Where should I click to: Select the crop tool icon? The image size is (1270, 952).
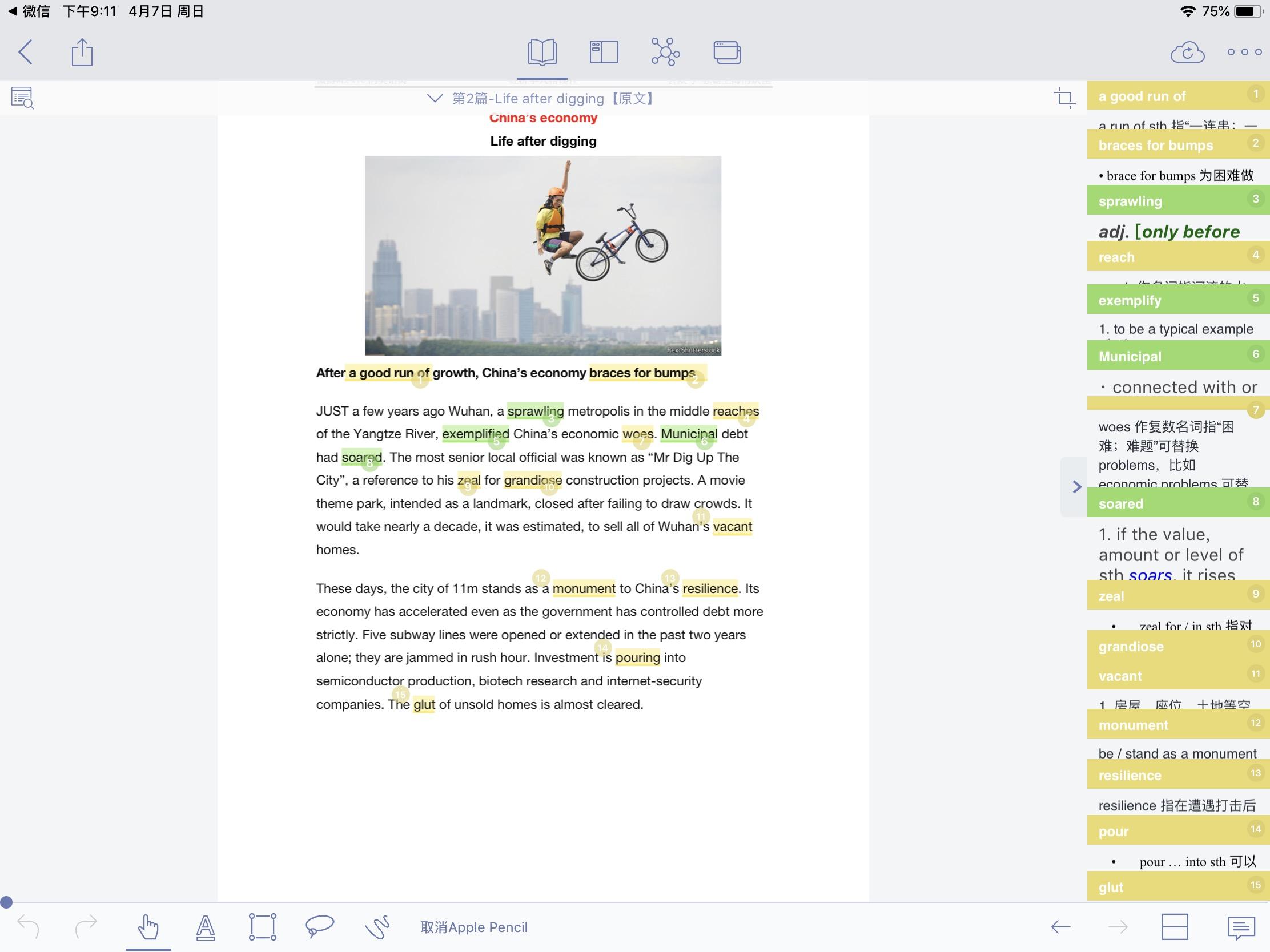pyautogui.click(x=1064, y=98)
